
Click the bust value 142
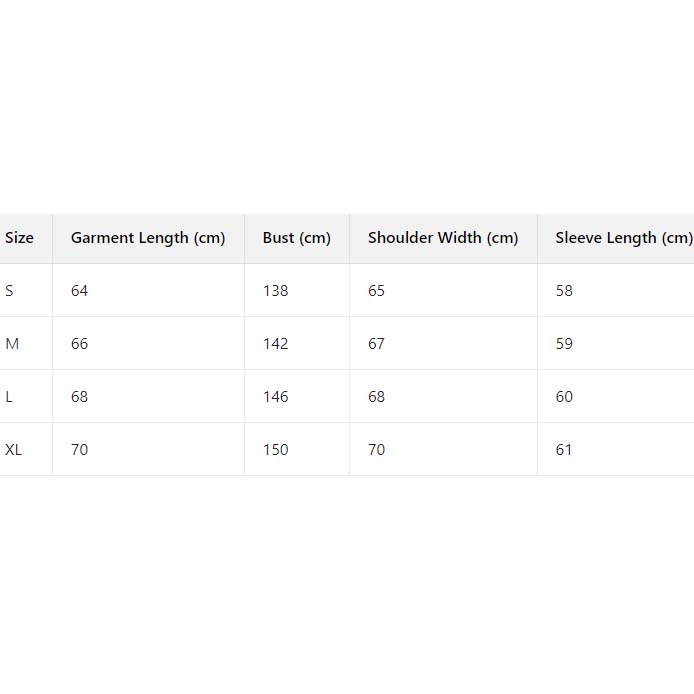click(276, 344)
